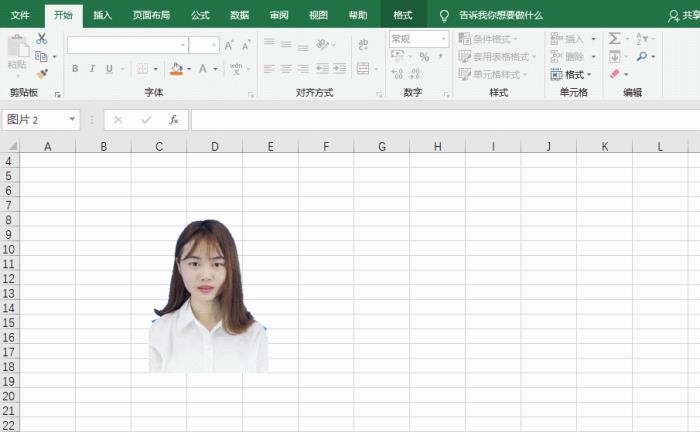Click the AutoSum sigma icon
The image size is (700, 432).
[615, 39]
